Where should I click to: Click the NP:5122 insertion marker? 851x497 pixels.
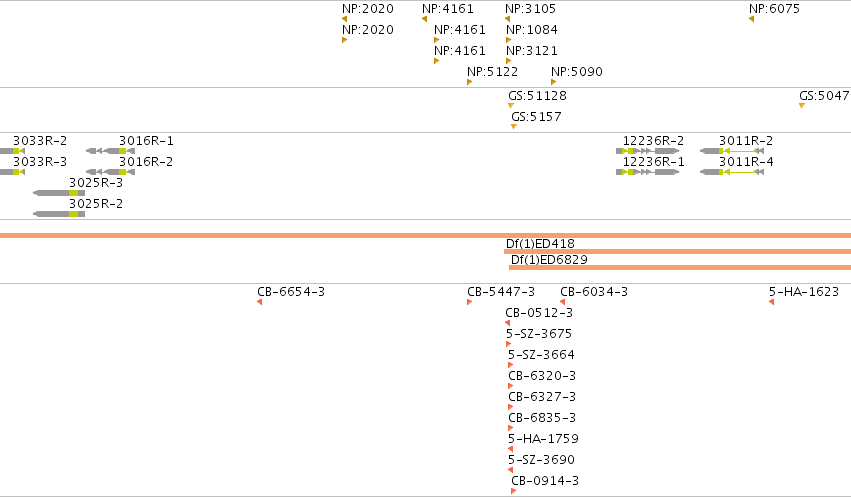(469, 82)
